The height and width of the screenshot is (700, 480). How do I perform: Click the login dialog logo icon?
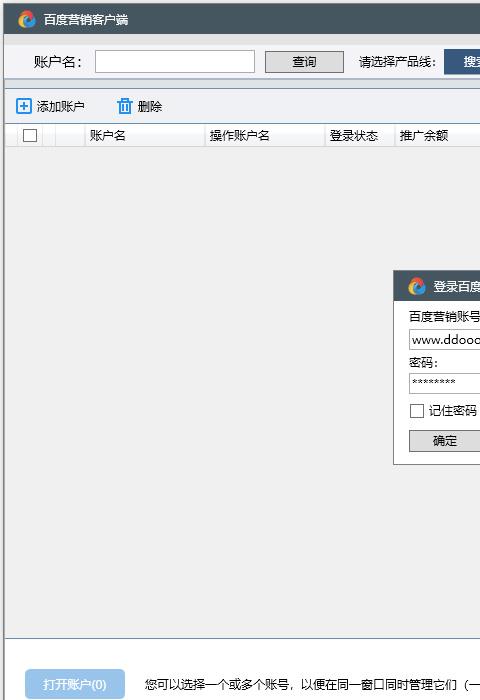[417, 286]
